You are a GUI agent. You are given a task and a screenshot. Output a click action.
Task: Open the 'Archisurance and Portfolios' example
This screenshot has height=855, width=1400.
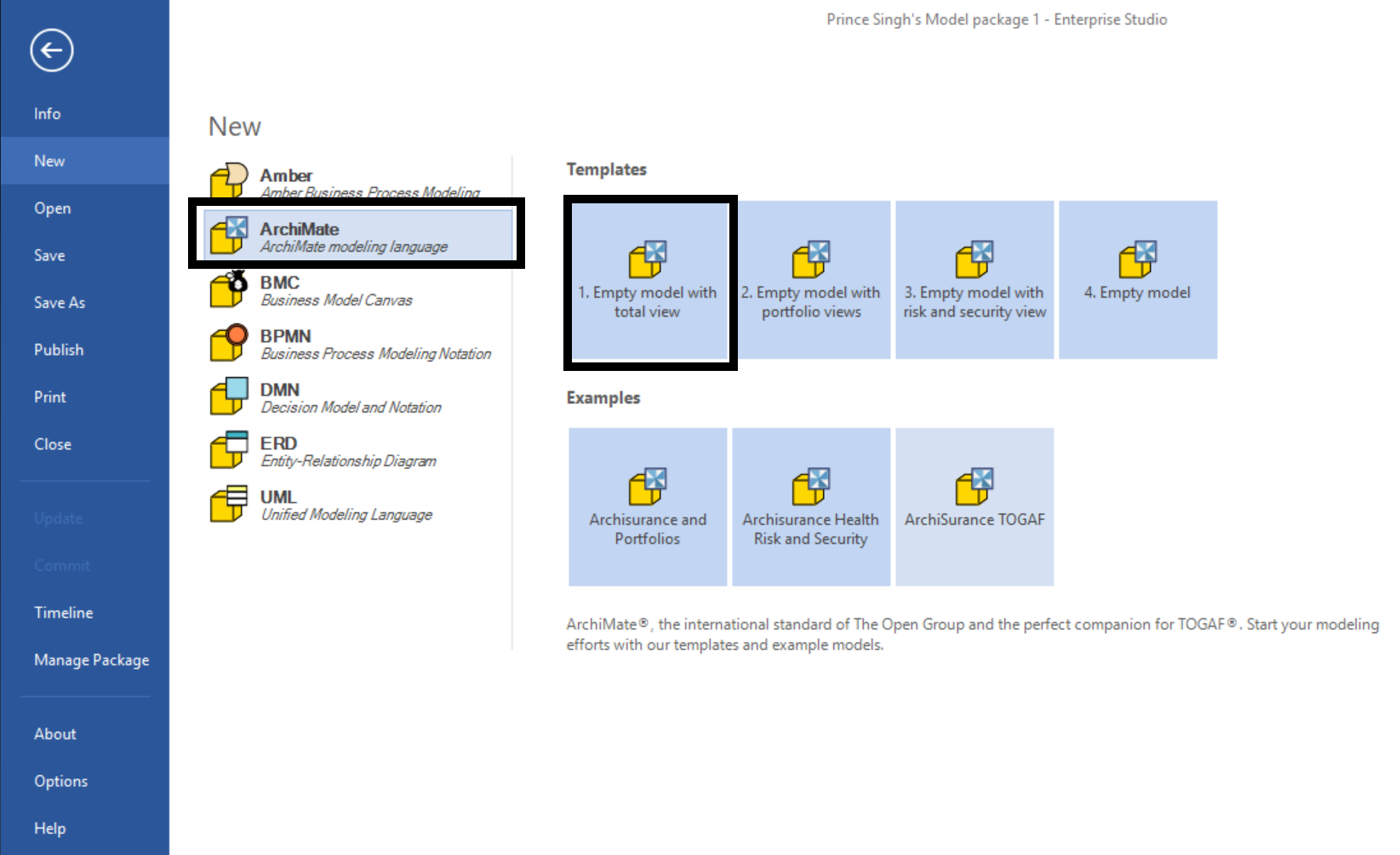(x=647, y=506)
